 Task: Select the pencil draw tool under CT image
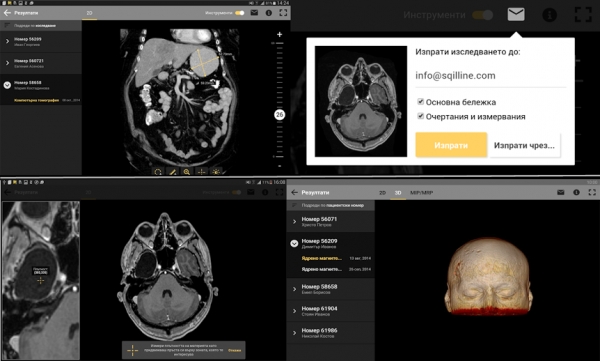[173, 172]
